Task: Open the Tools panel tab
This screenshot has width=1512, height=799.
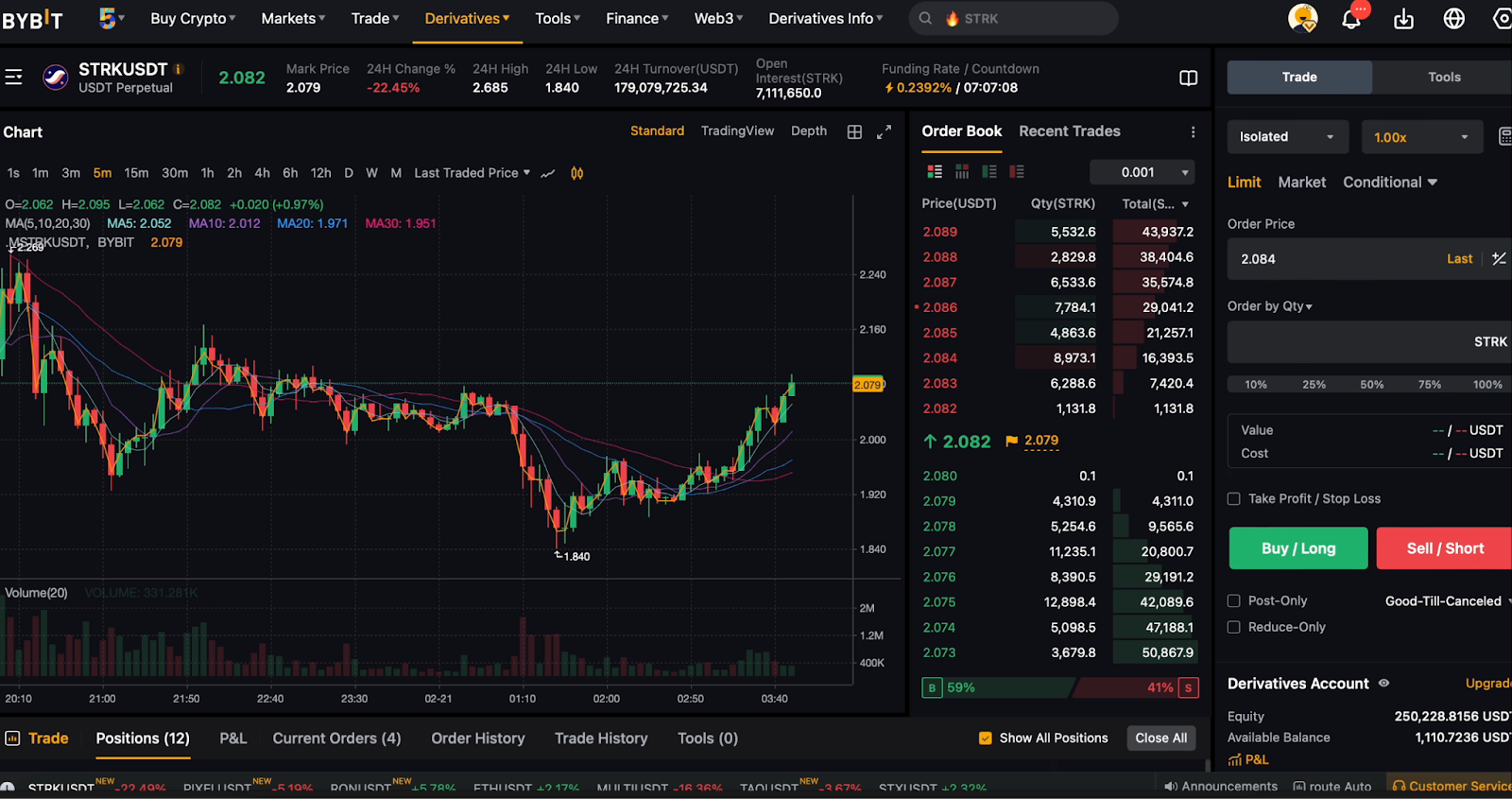Action: (1444, 78)
